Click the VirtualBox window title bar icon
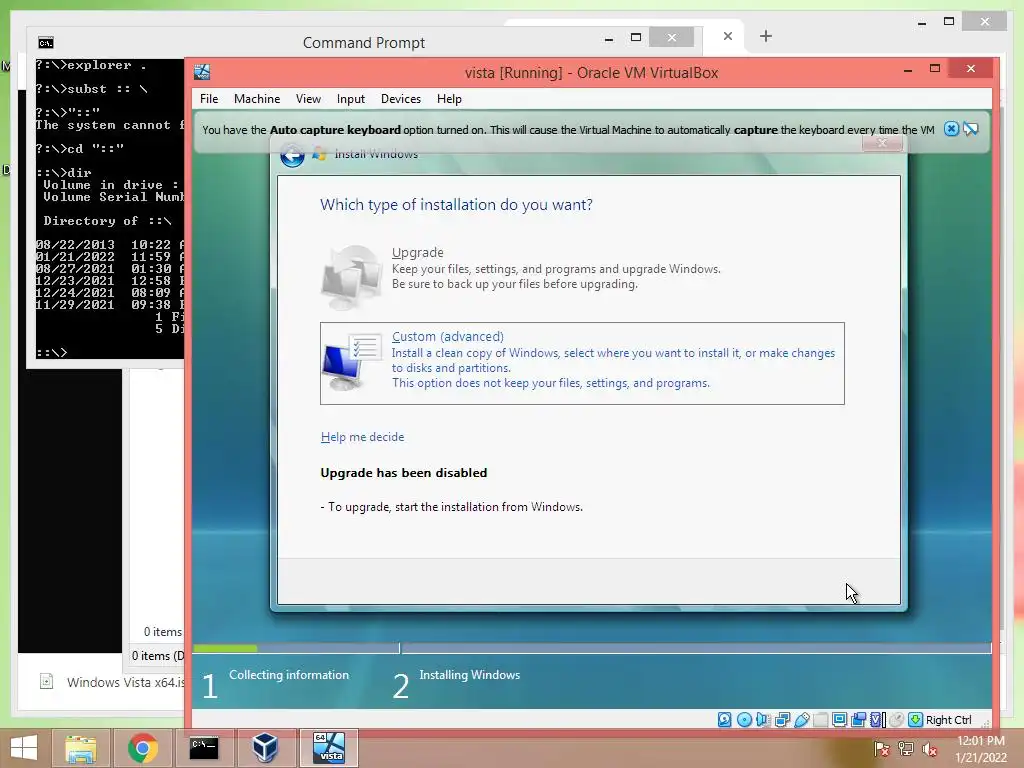 click(202, 72)
